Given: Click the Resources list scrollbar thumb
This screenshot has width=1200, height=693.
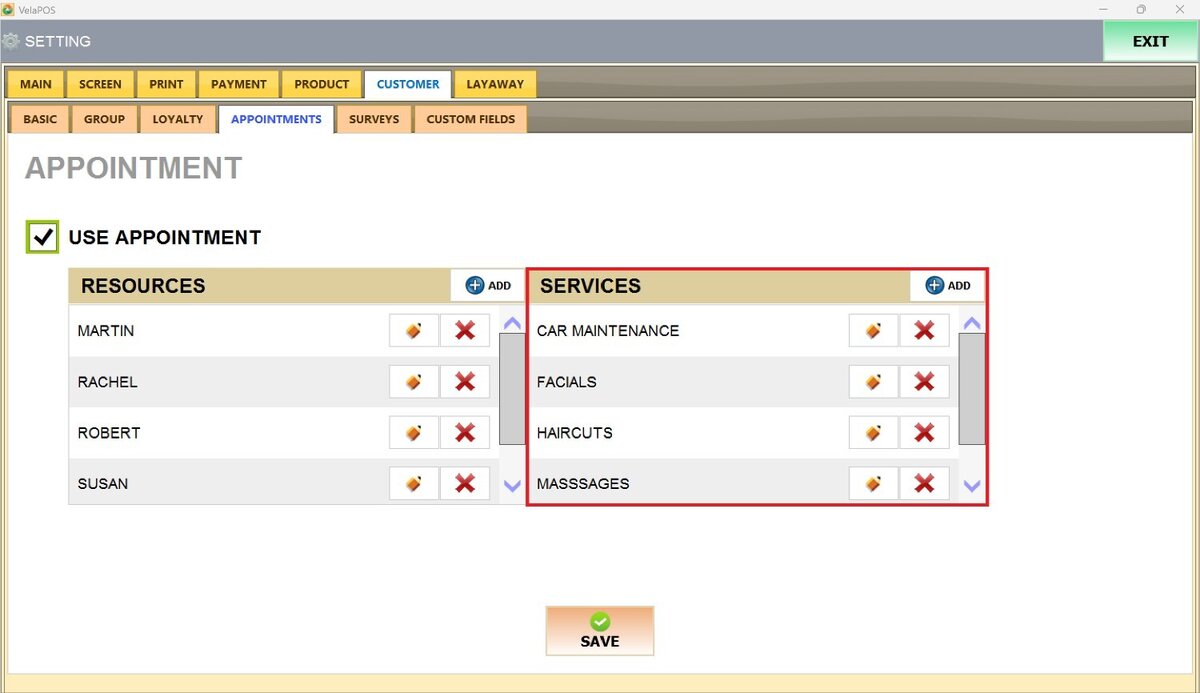Looking at the screenshot, I should pyautogui.click(x=512, y=389).
